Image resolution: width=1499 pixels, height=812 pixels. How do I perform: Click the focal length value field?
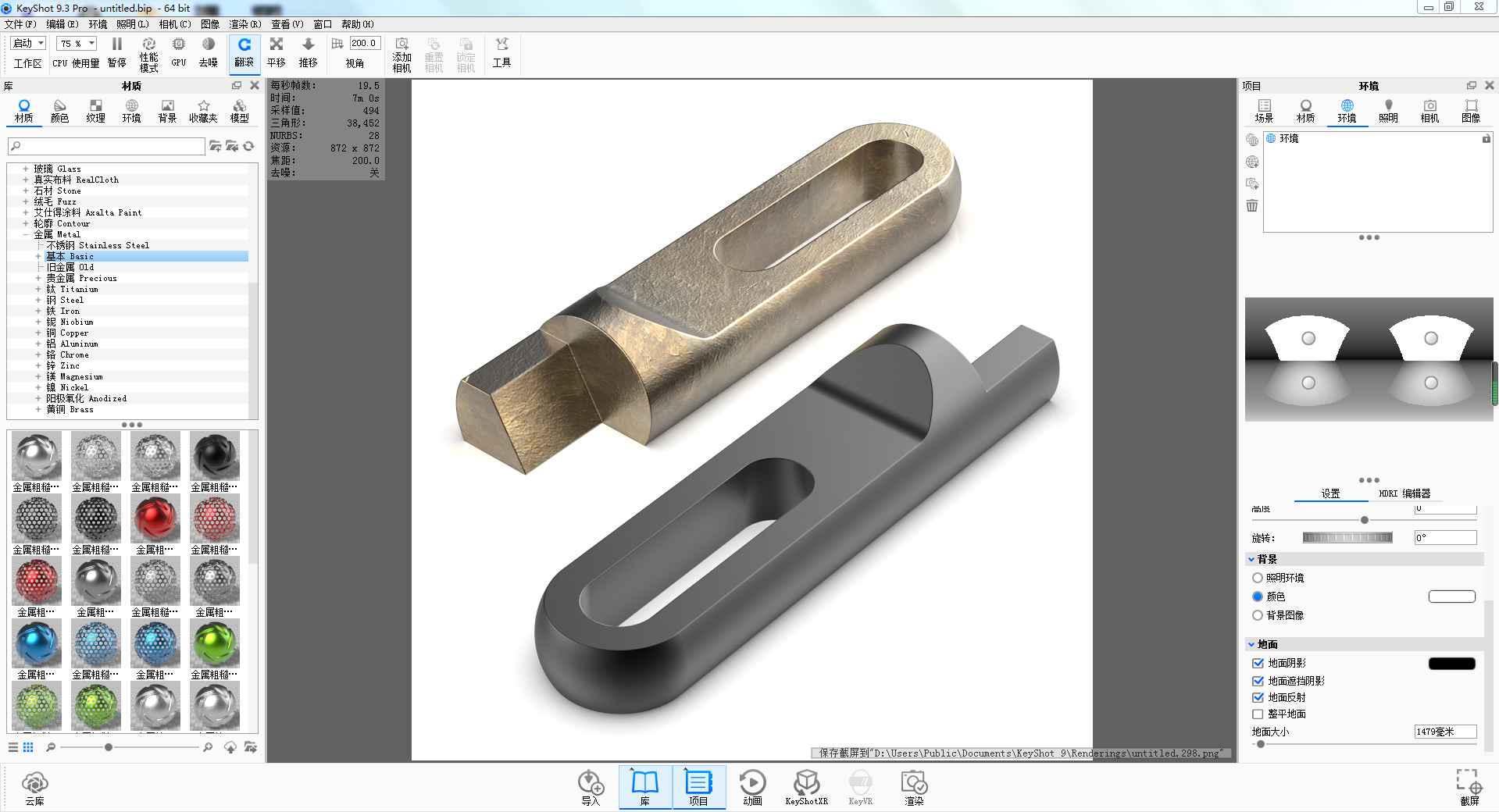coord(365,44)
